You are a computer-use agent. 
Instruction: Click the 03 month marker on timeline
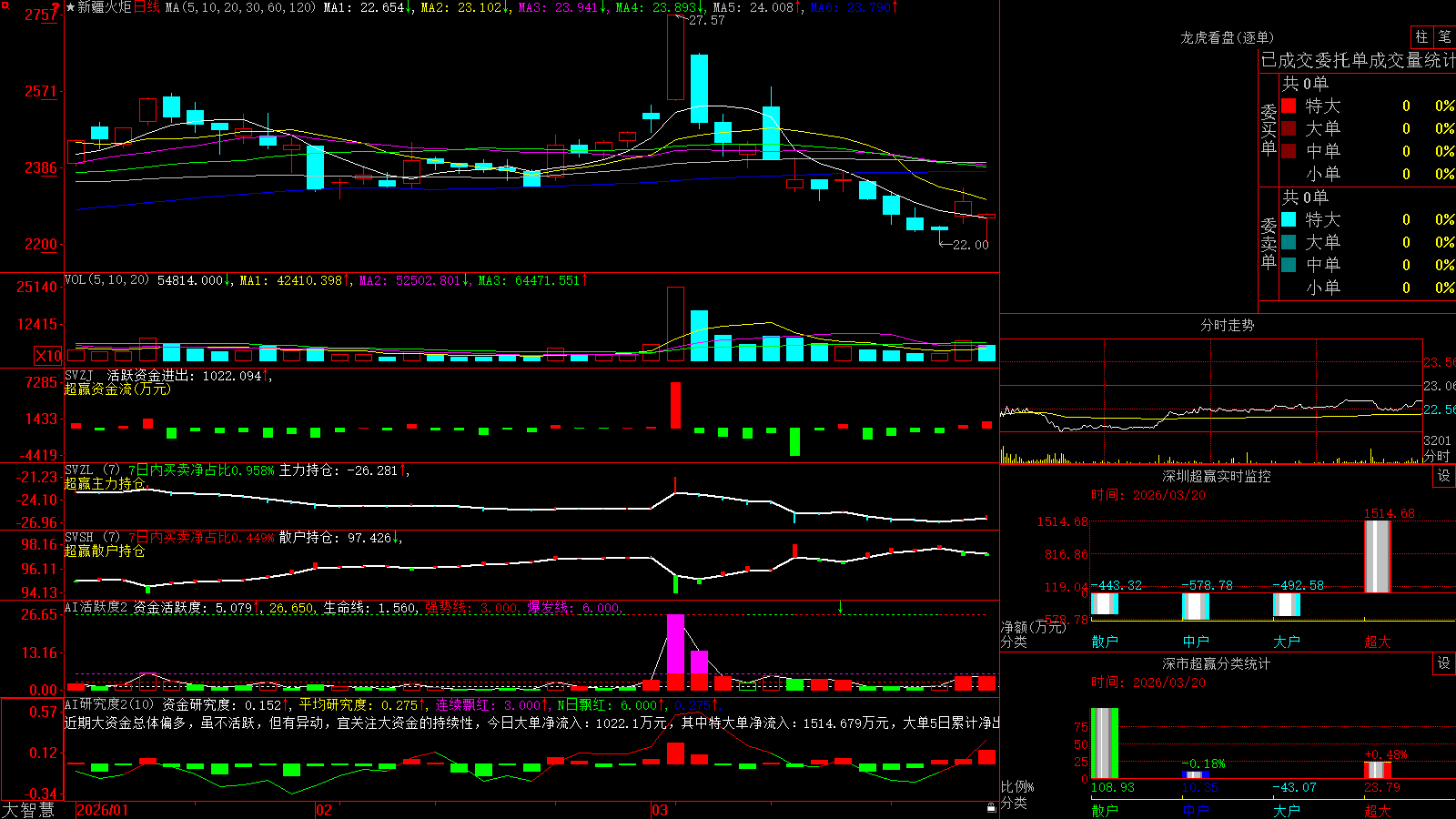click(x=660, y=810)
